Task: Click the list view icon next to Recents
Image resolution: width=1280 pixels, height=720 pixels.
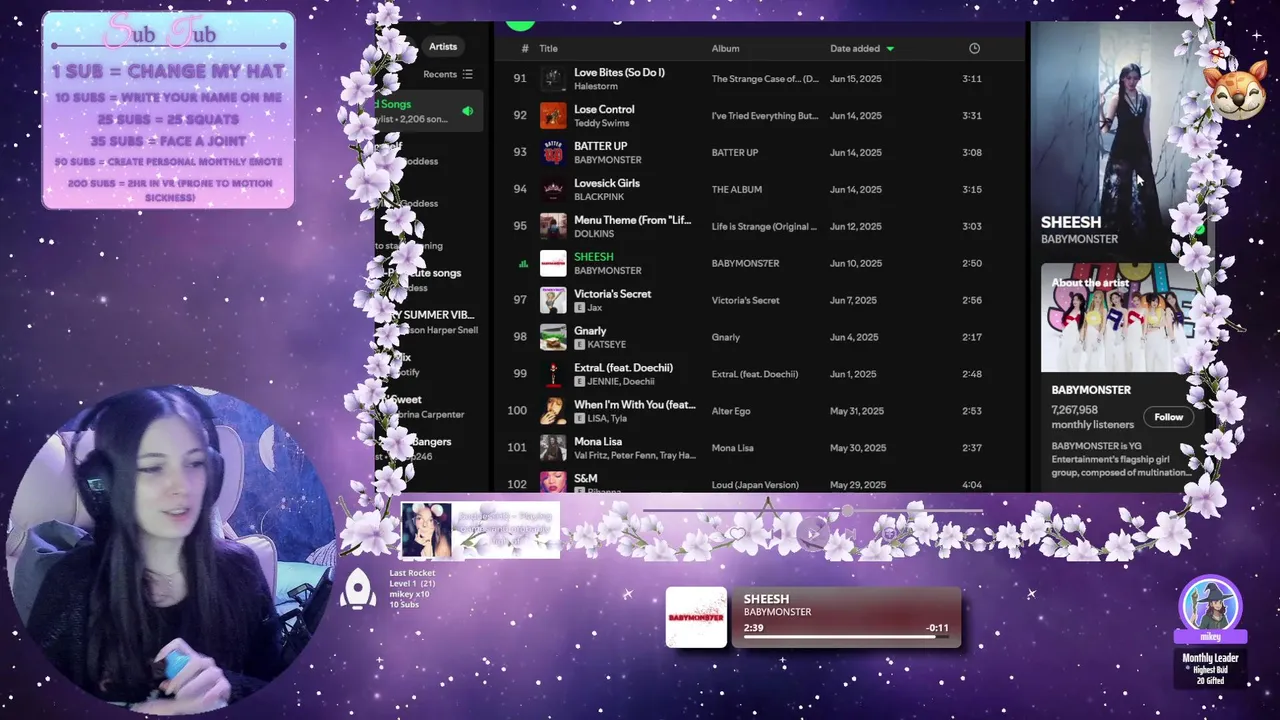Action: (x=467, y=74)
